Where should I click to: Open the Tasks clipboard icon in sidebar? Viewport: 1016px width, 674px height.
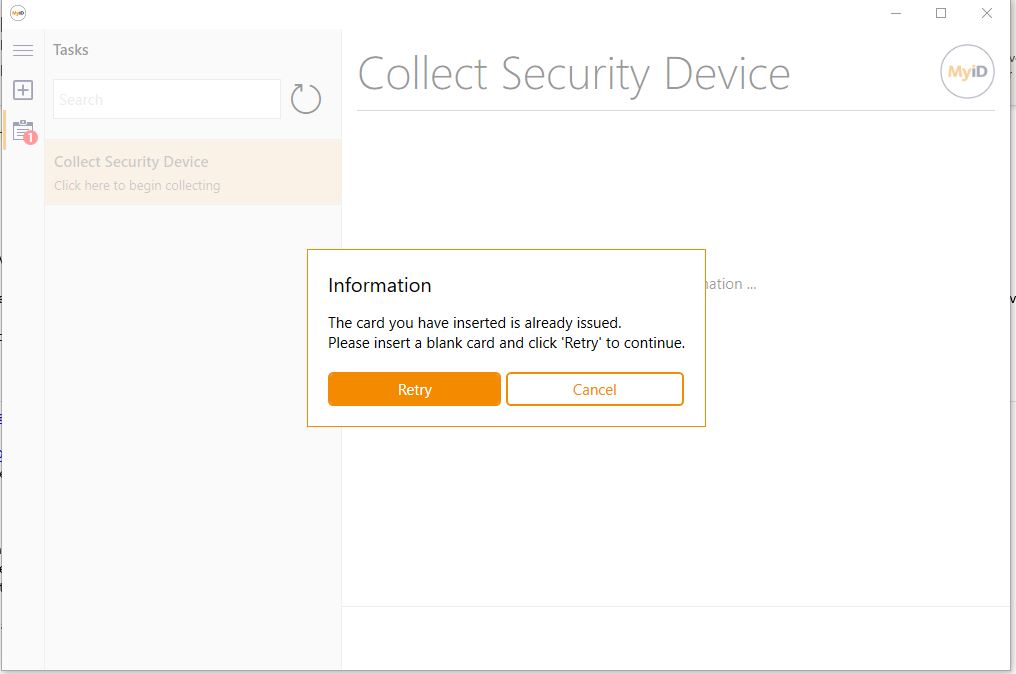coord(23,130)
